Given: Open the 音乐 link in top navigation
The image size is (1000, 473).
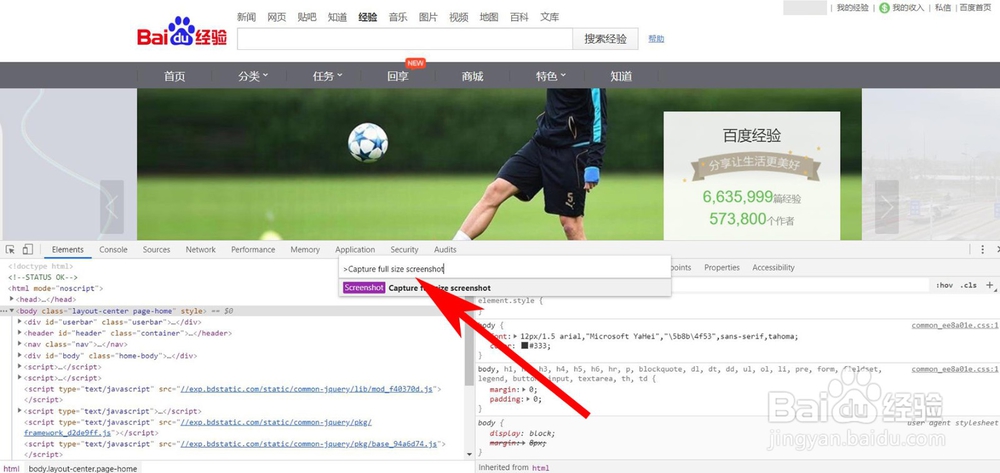Looking at the screenshot, I should (398, 17).
